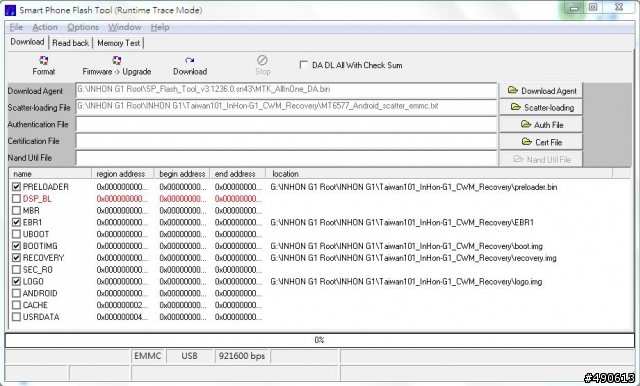Select the recovery.img location entry
This screenshot has height=386, width=640.
(413, 258)
